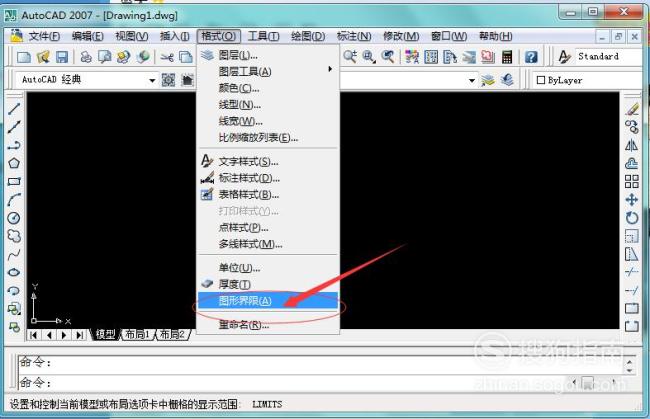Open the 标注(N) menu
650x419 pixels.
[x=354, y=36]
